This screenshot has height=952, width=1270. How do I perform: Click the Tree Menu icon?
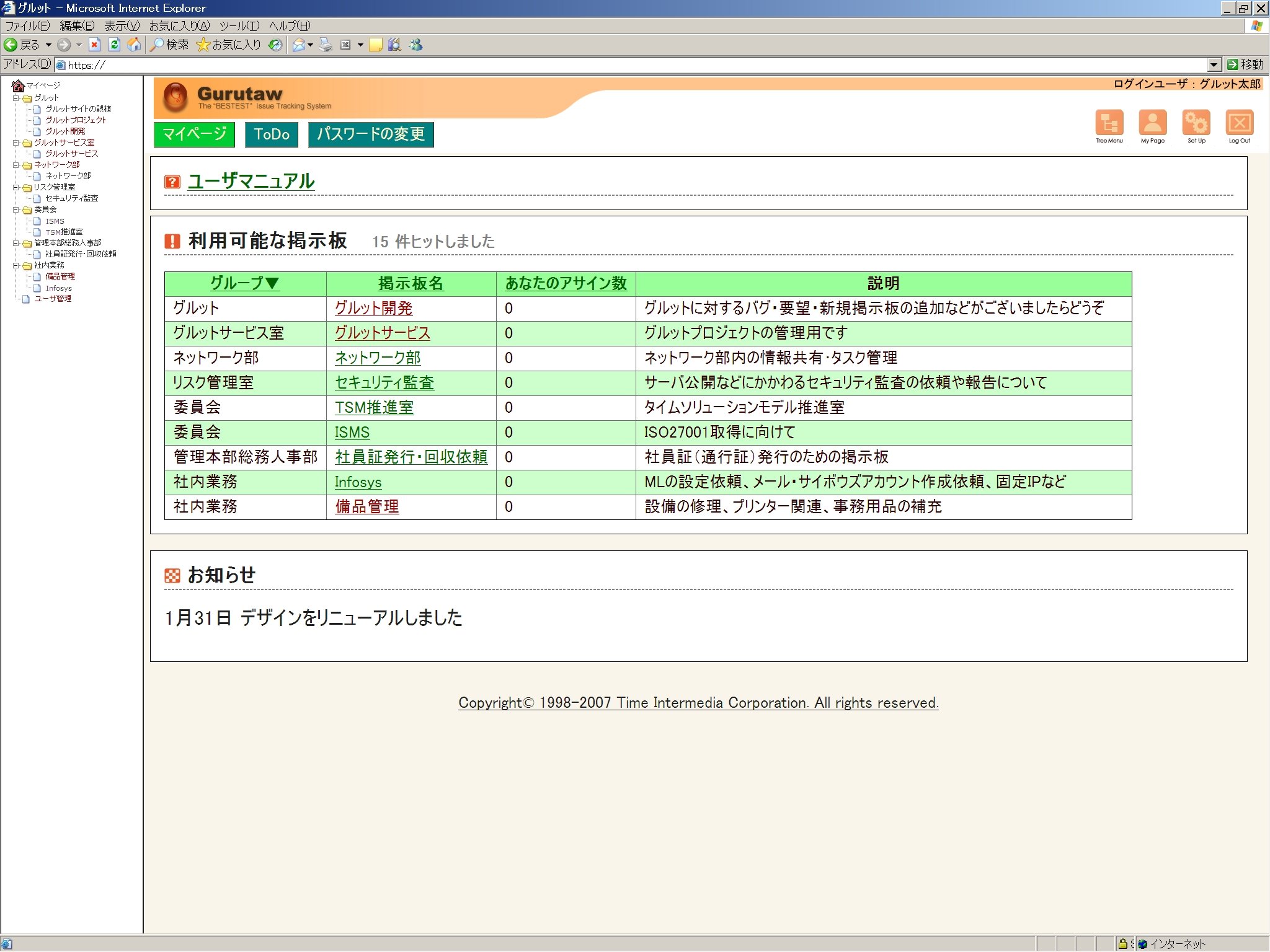pyautogui.click(x=1109, y=123)
